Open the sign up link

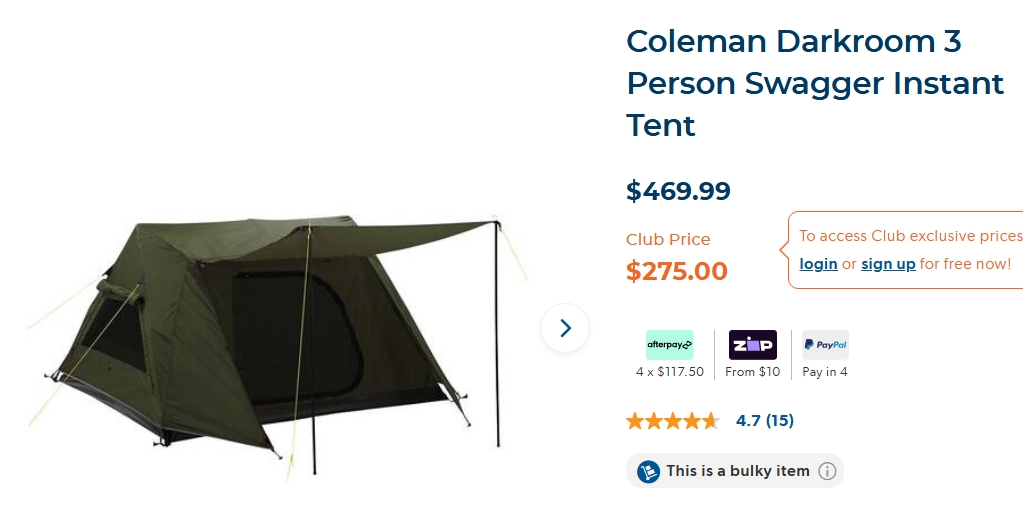tap(888, 264)
